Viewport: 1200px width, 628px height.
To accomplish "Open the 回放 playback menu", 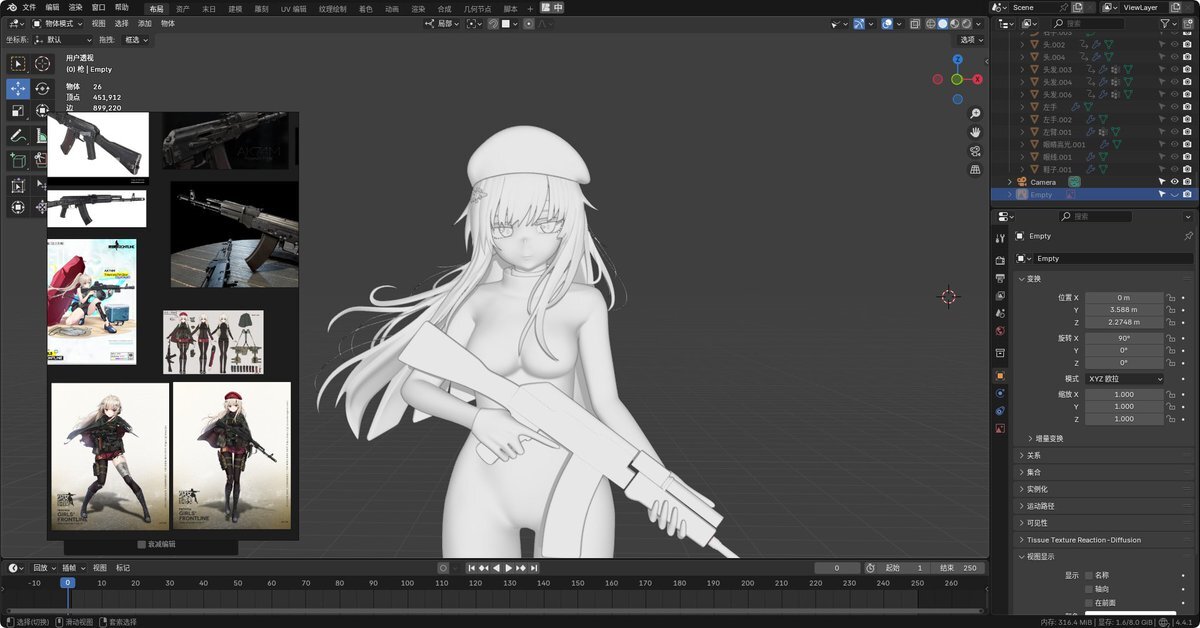I will coord(43,568).
